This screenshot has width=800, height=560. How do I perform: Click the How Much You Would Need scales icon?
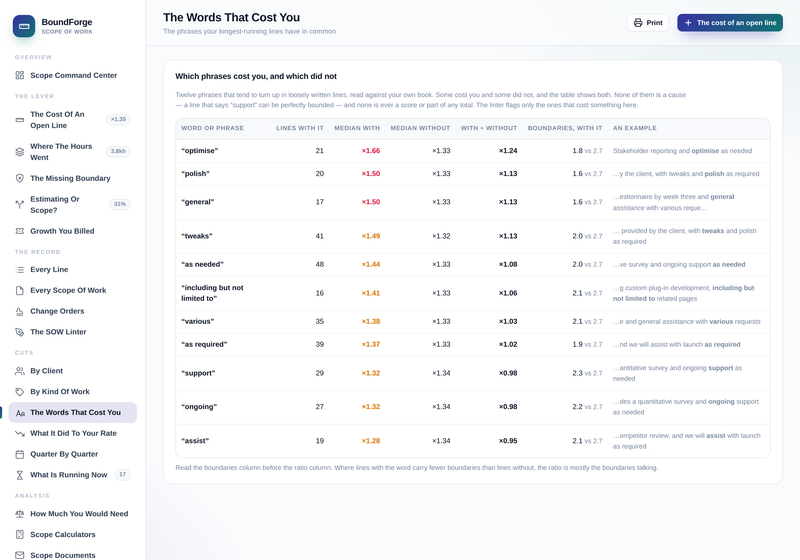click(x=19, y=514)
